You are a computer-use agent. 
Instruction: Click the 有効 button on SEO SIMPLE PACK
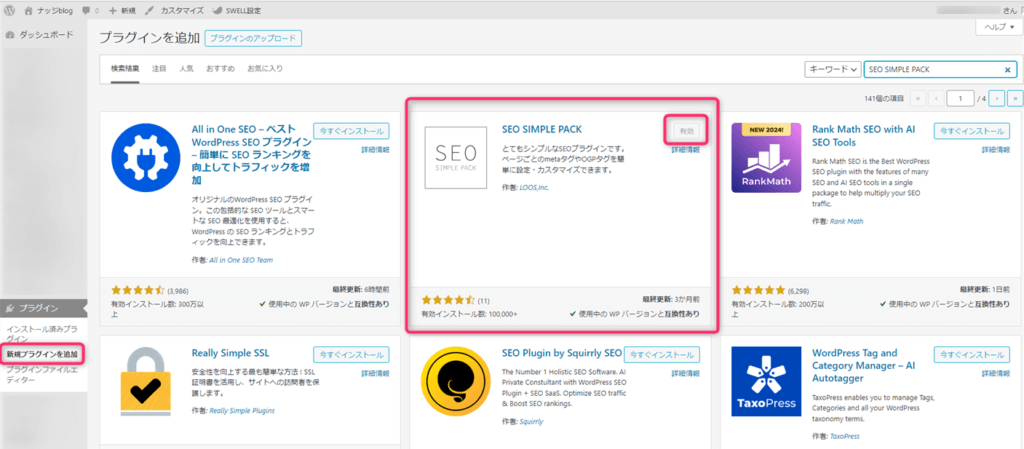[x=686, y=131]
